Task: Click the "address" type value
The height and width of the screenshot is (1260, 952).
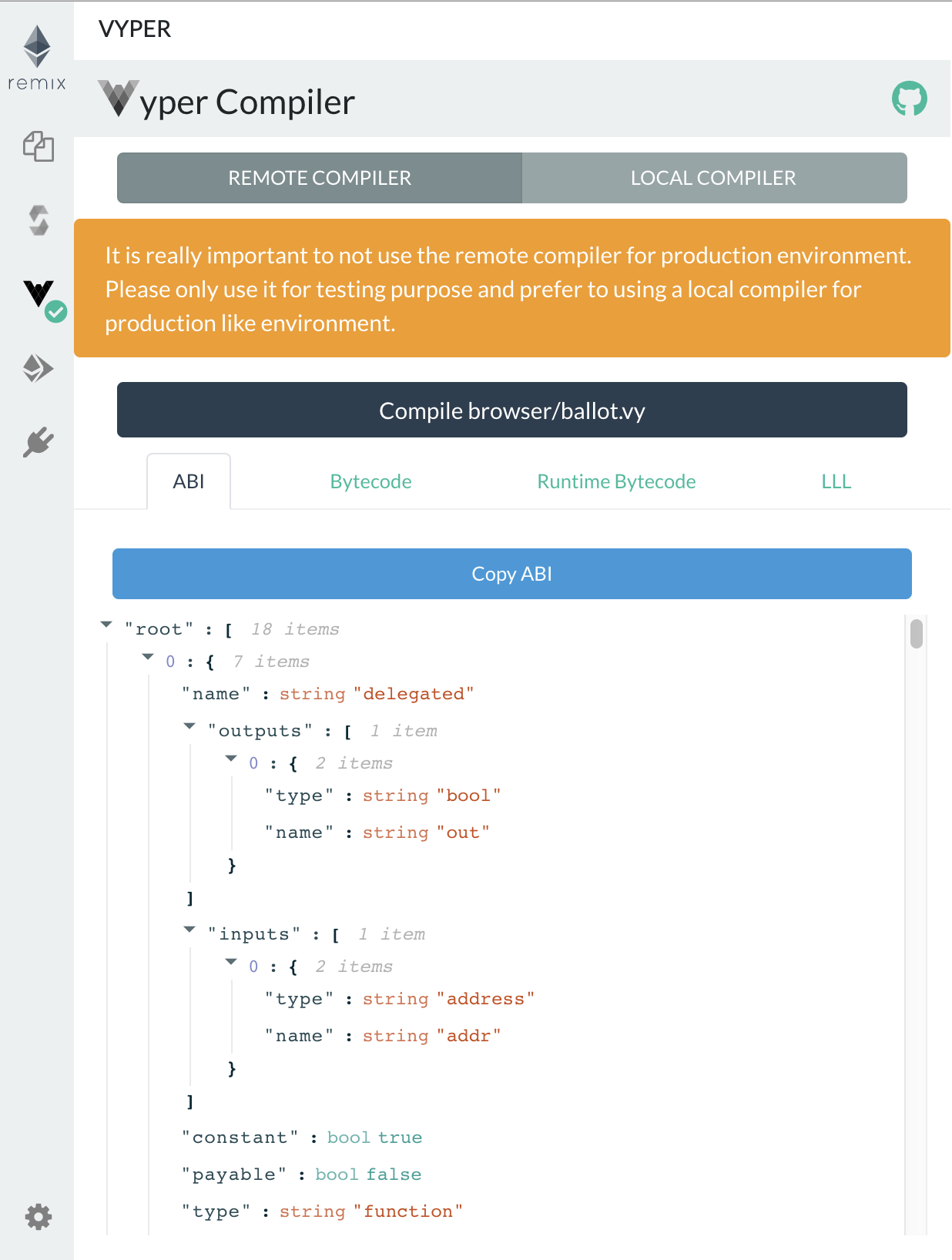Action: click(485, 999)
